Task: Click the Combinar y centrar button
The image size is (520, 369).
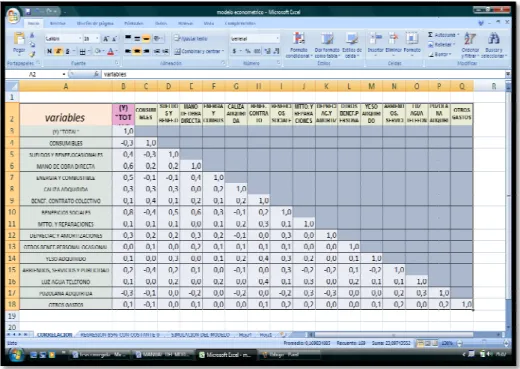Action: click(x=199, y=51)
